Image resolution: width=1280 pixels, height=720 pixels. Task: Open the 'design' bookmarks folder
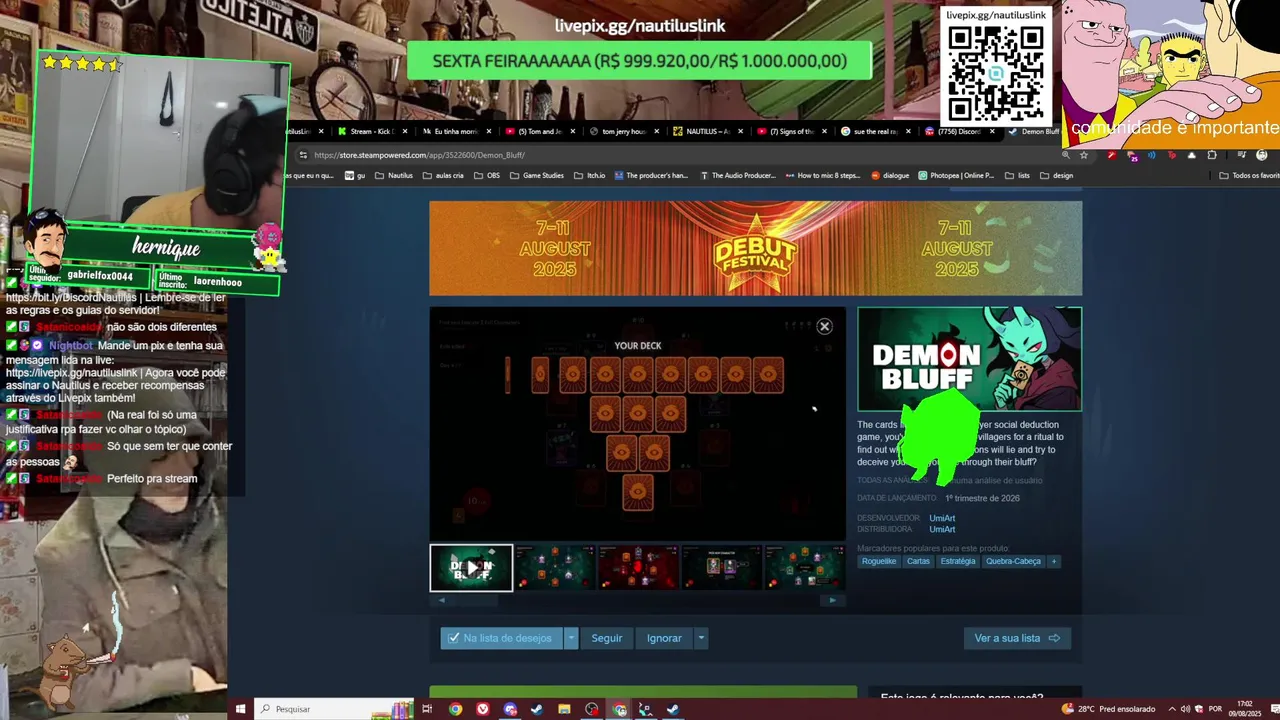click(1056, 175)
